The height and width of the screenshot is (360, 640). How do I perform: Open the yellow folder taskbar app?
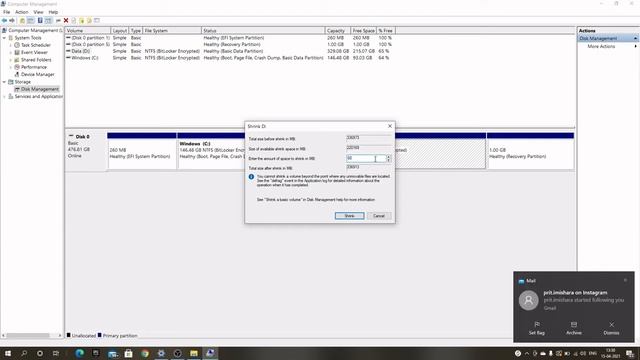pyautogui.click(x=194, y=353)
